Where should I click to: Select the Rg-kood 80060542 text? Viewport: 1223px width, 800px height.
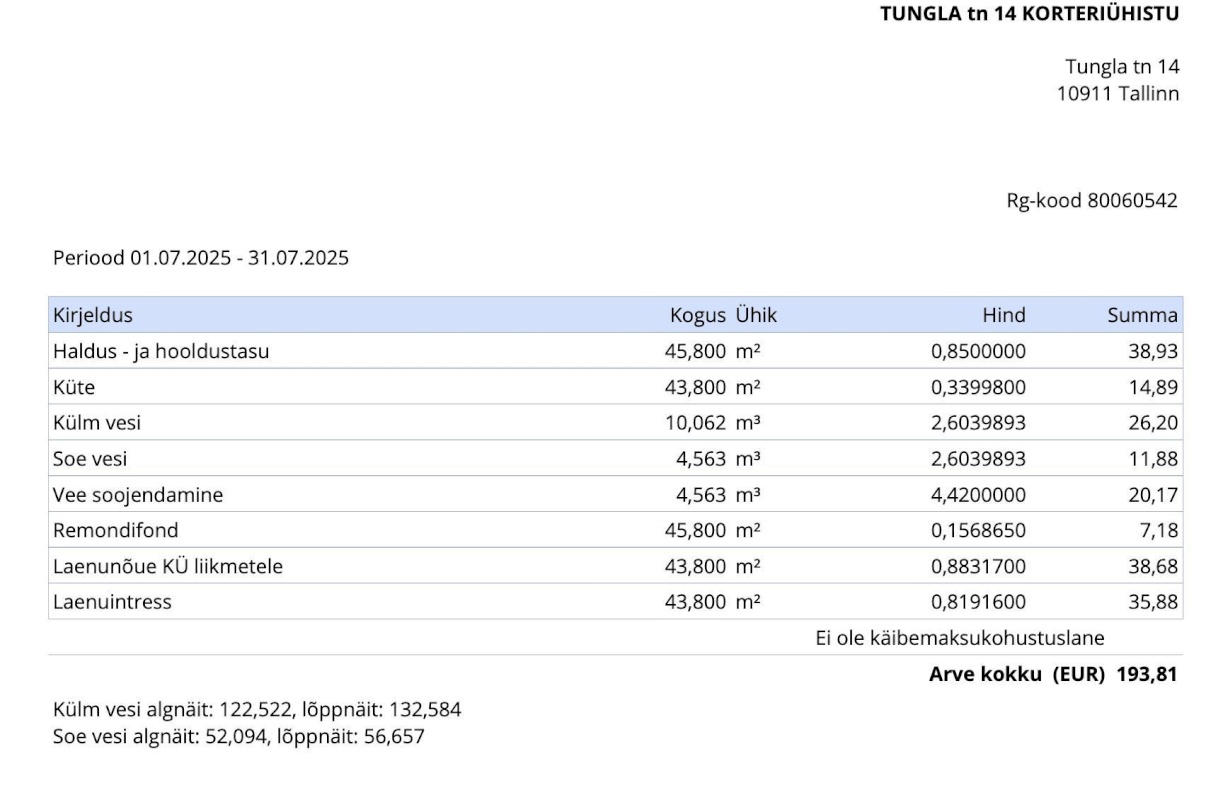[1092, 201]
